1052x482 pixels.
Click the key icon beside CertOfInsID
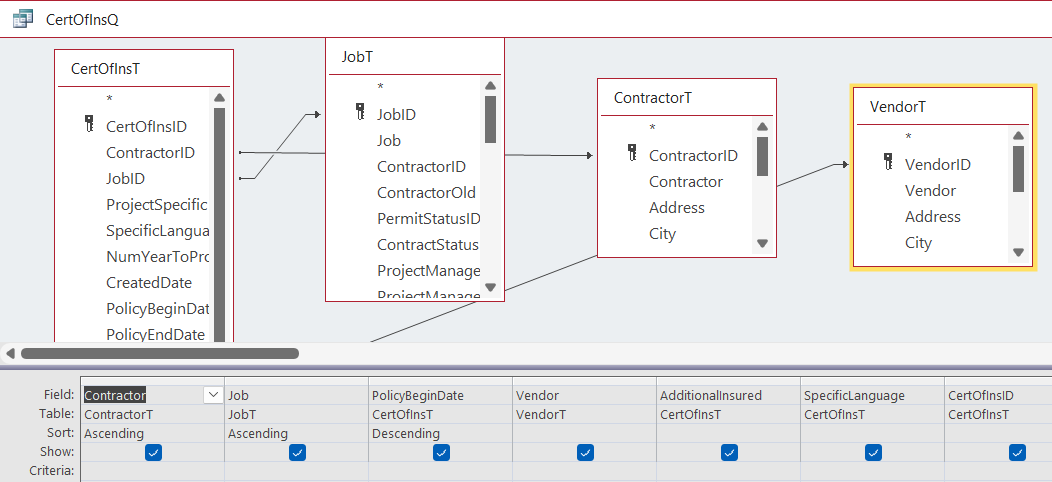[90, 124]
